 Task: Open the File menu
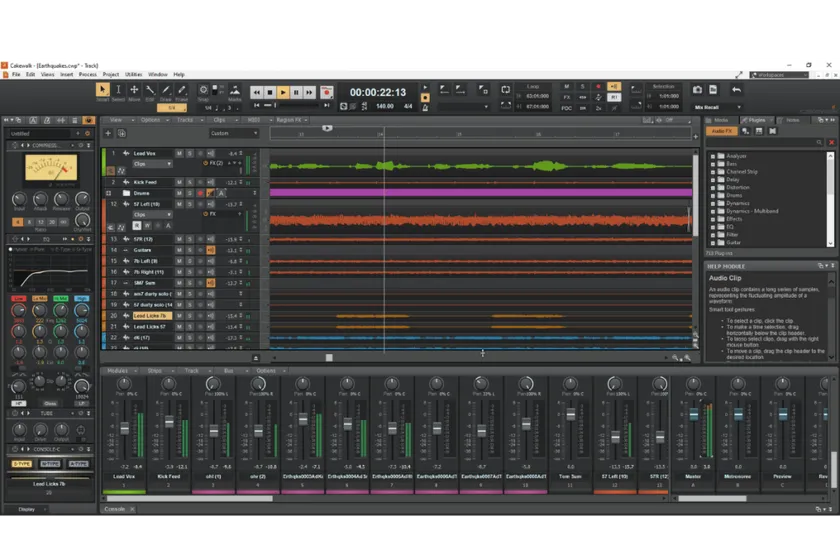pyautogui.click(x=16, y=74)
